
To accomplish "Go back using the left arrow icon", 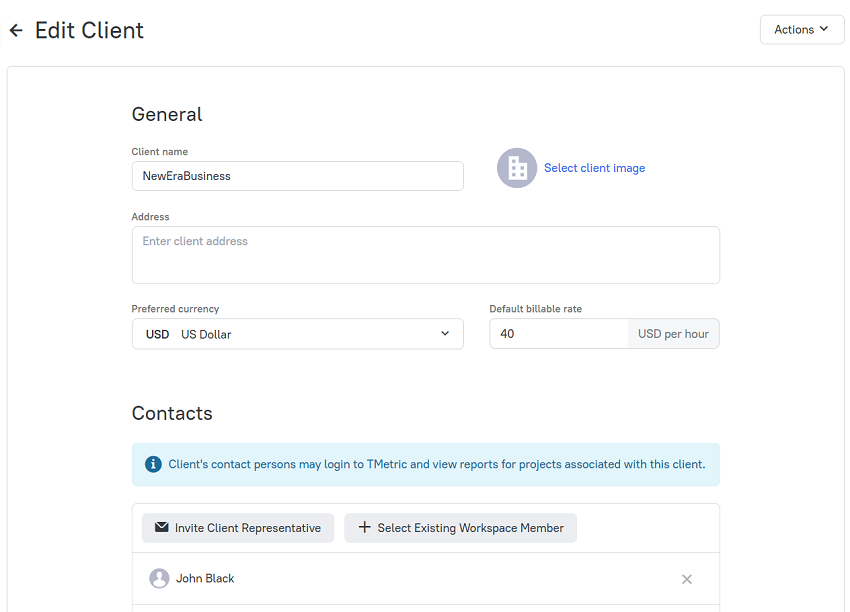I will tap(16, 30).
